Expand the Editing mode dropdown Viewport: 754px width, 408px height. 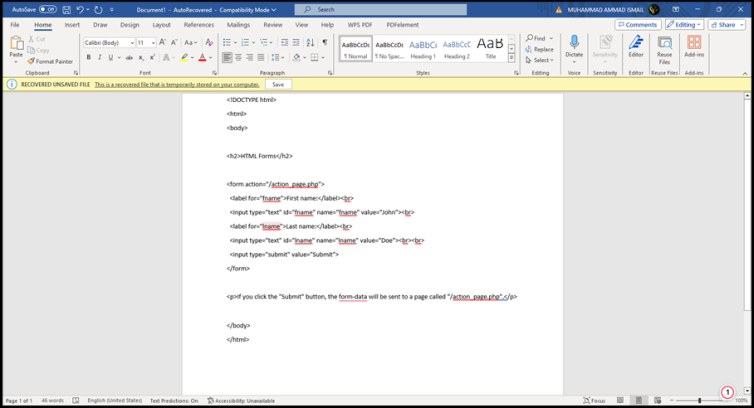click(685, 24)
